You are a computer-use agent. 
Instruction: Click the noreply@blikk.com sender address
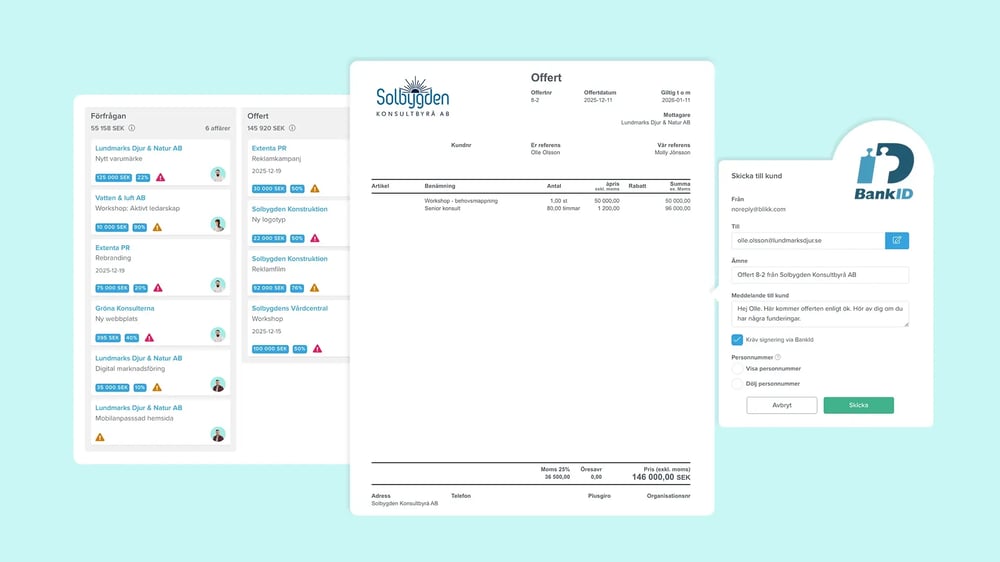pos(758,209)
